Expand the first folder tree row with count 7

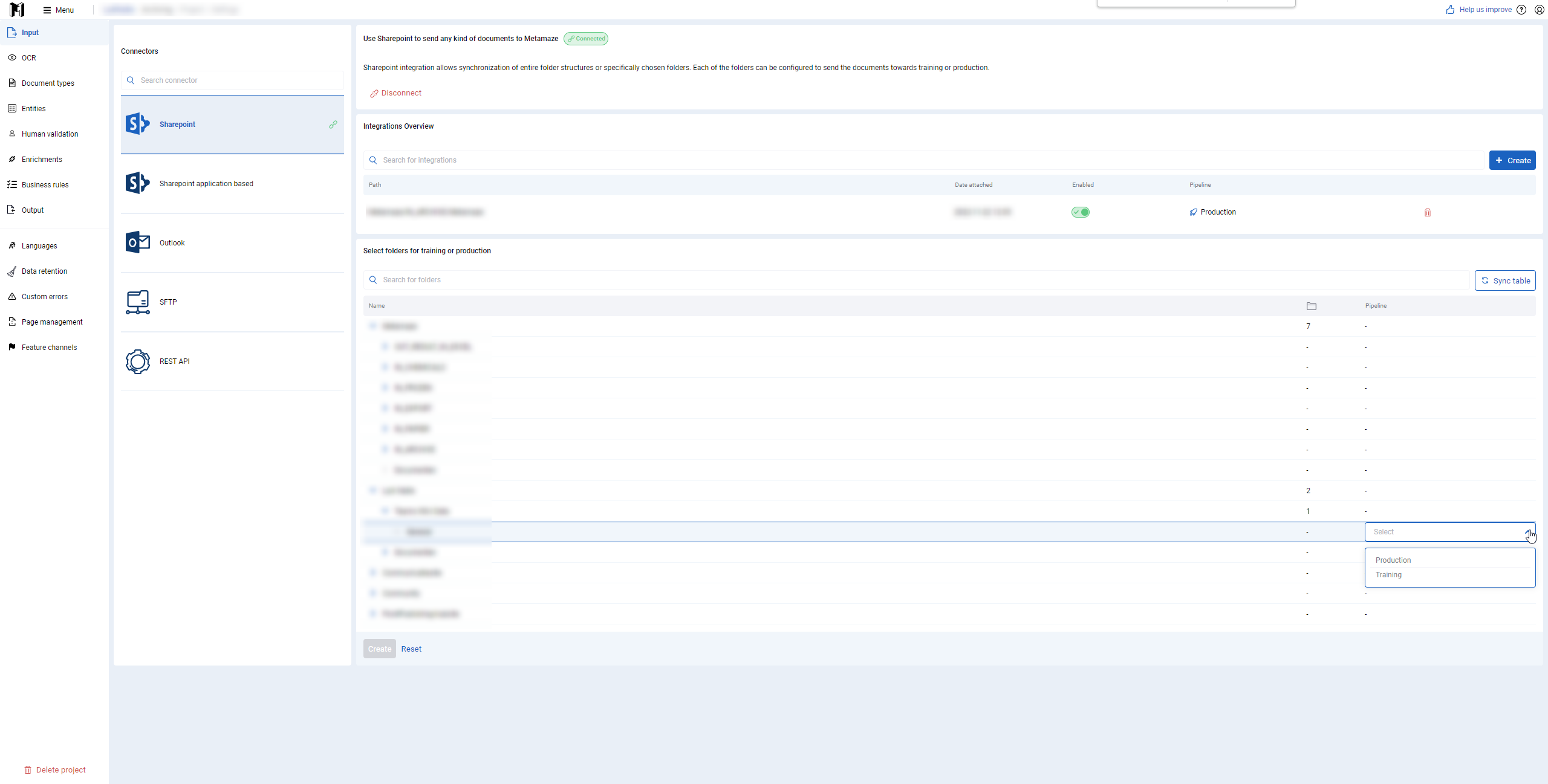click(x=372, y=326)
